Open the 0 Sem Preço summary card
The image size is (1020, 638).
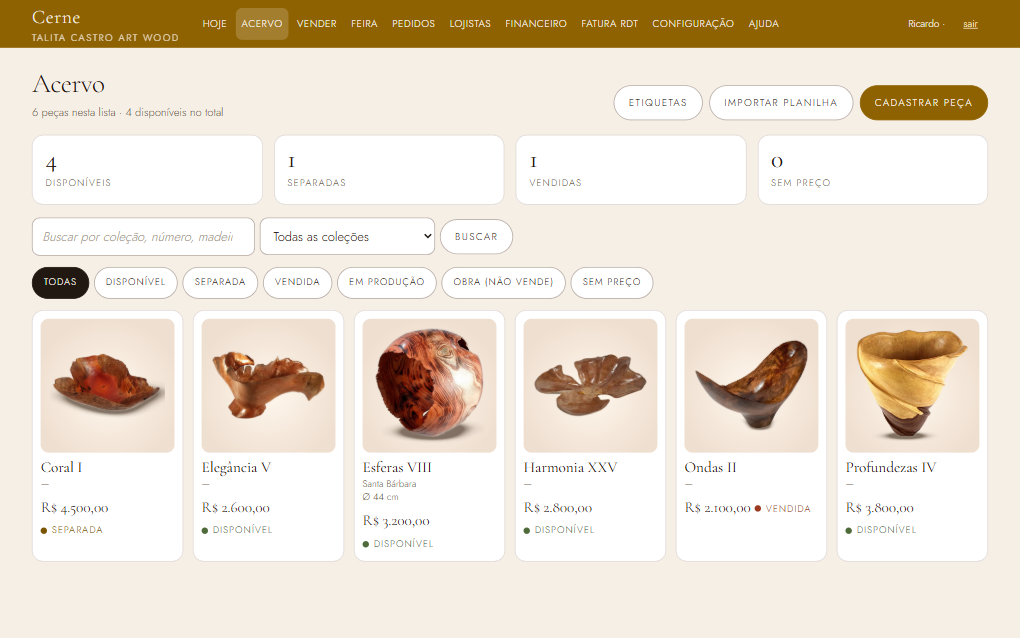pyautogui.click(x=873, y=170)
